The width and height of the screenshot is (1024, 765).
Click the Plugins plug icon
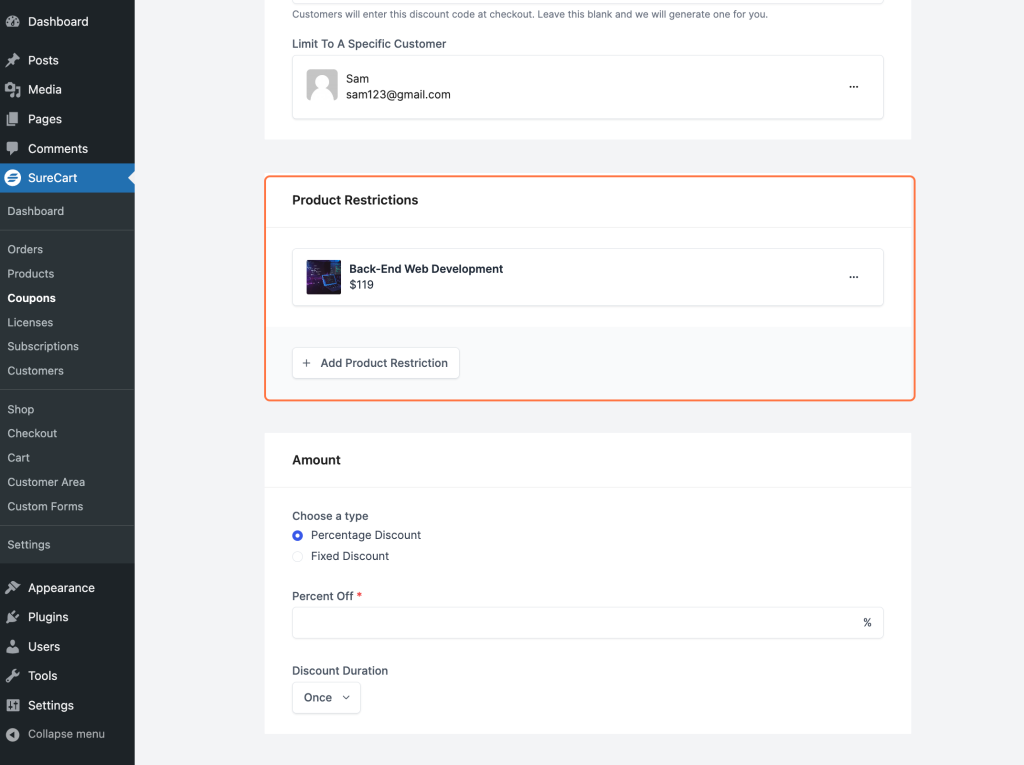(x=13, y=617)
